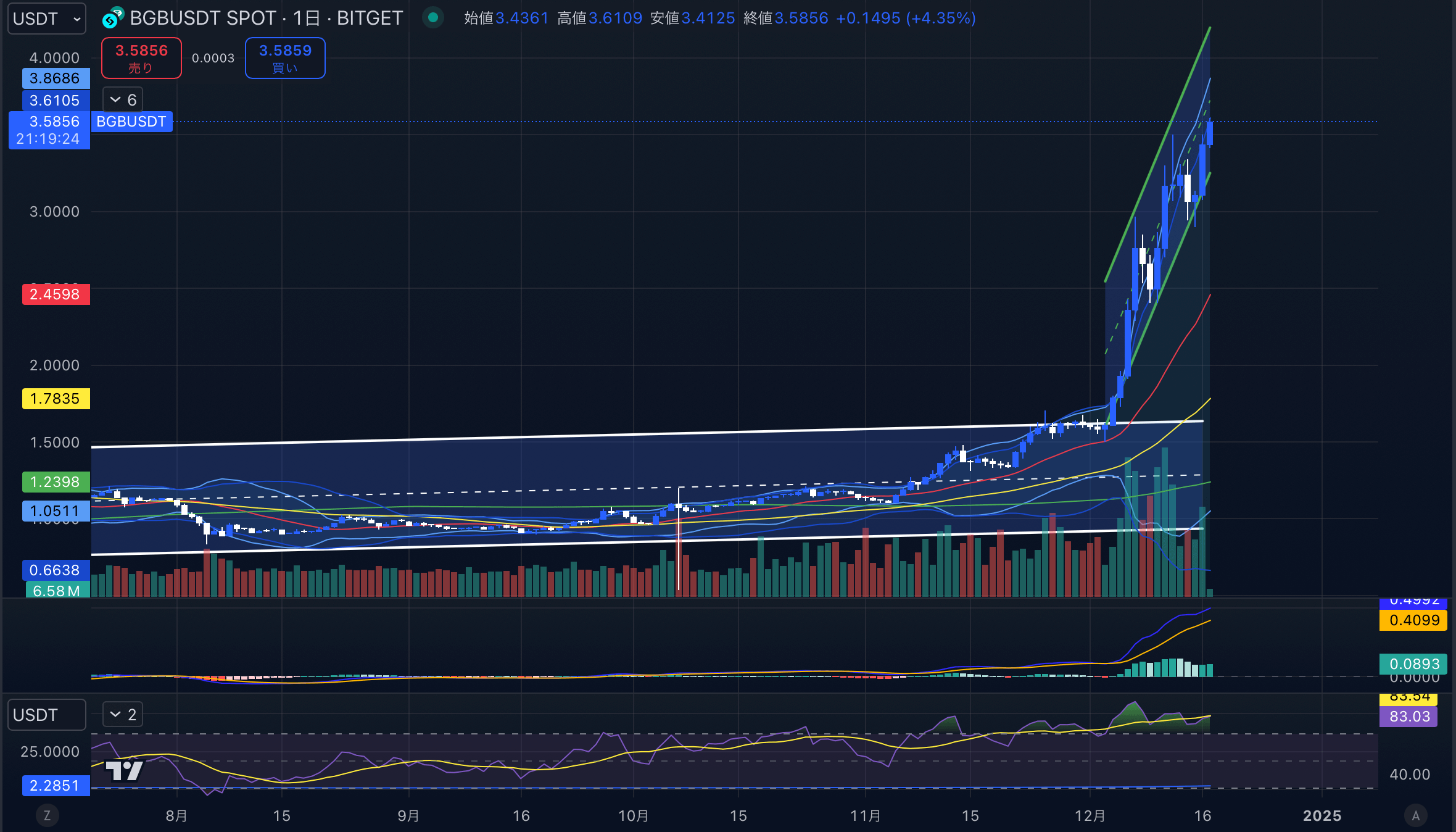Open the USDT currency dropdown at top
Viewport: 1456px width, 832px height.
click(46, 19)
